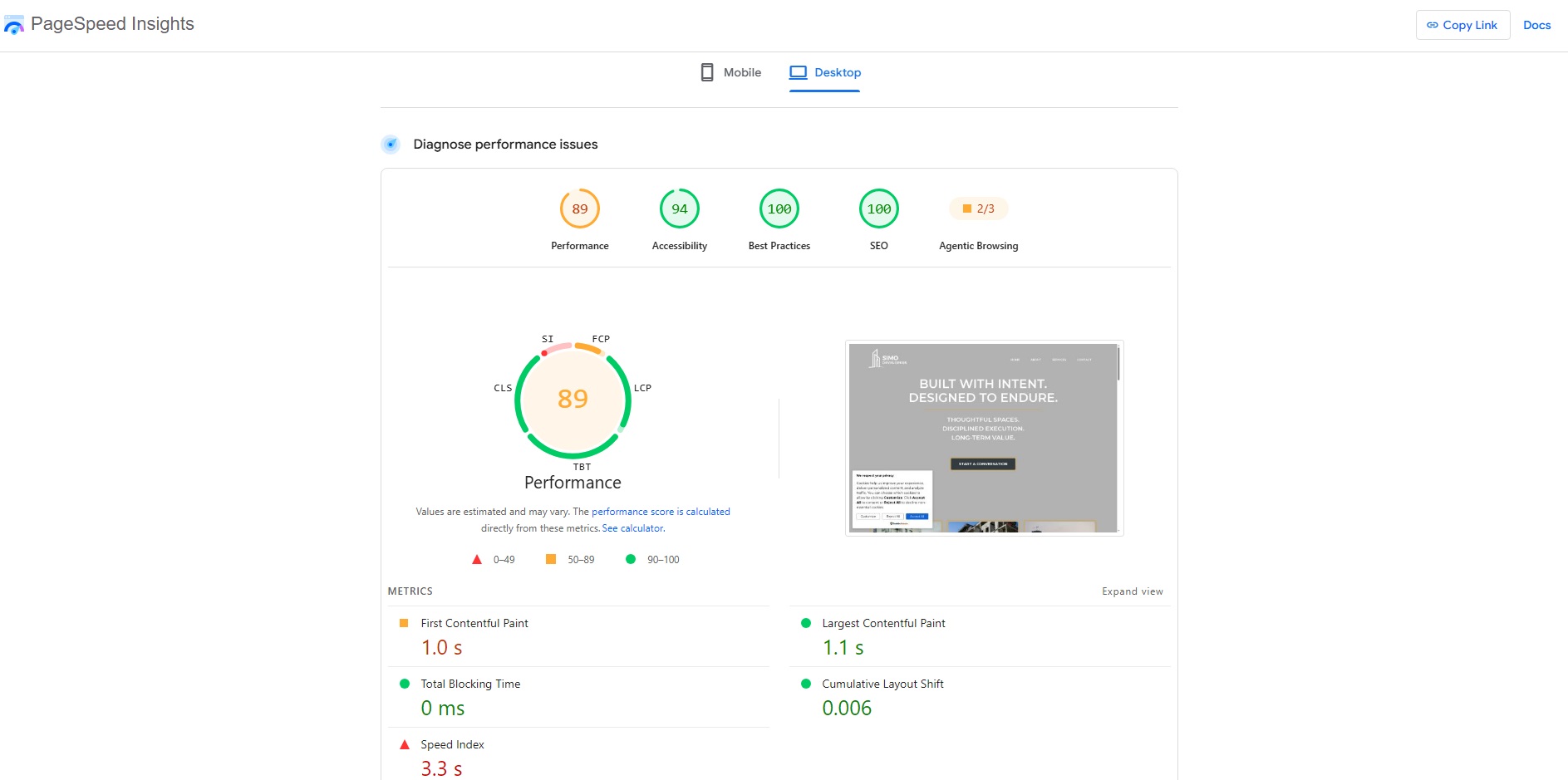Image resolution: width=1568 pixels, height=780 pixels.
Task: Expand view of the metrics section
Action: [x=1132, y=591]
